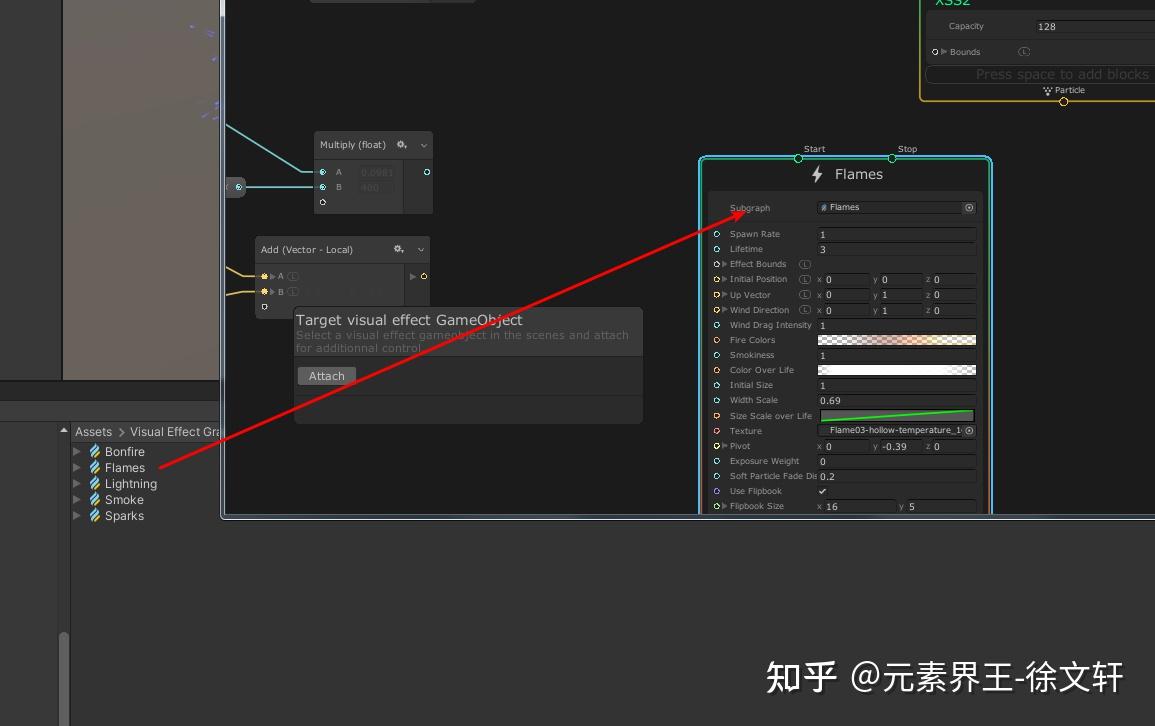
Task: Select the Lightning asset
Action: coord(130,484)
